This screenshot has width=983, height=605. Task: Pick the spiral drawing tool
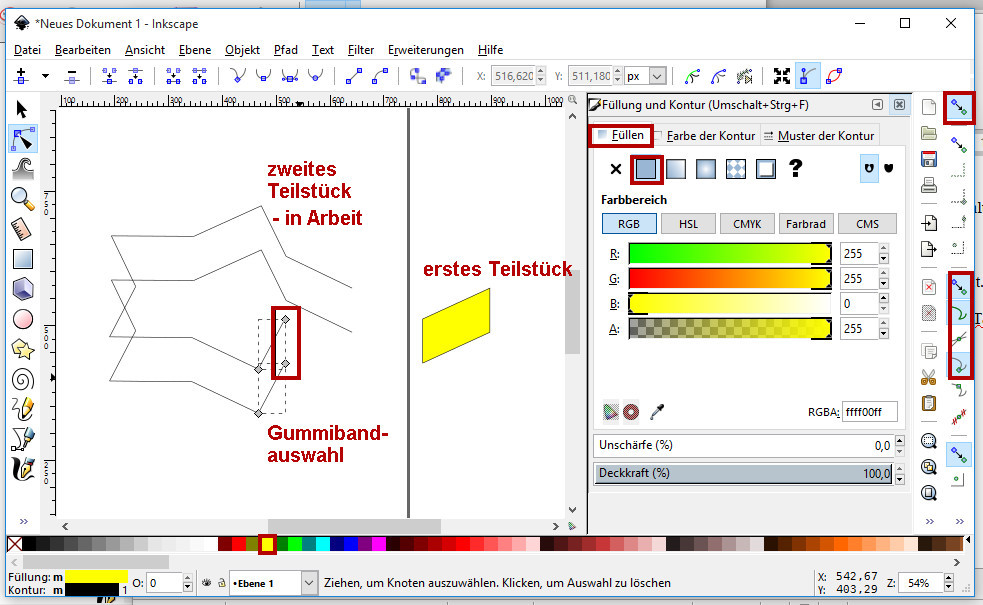[x=23, y=379]
